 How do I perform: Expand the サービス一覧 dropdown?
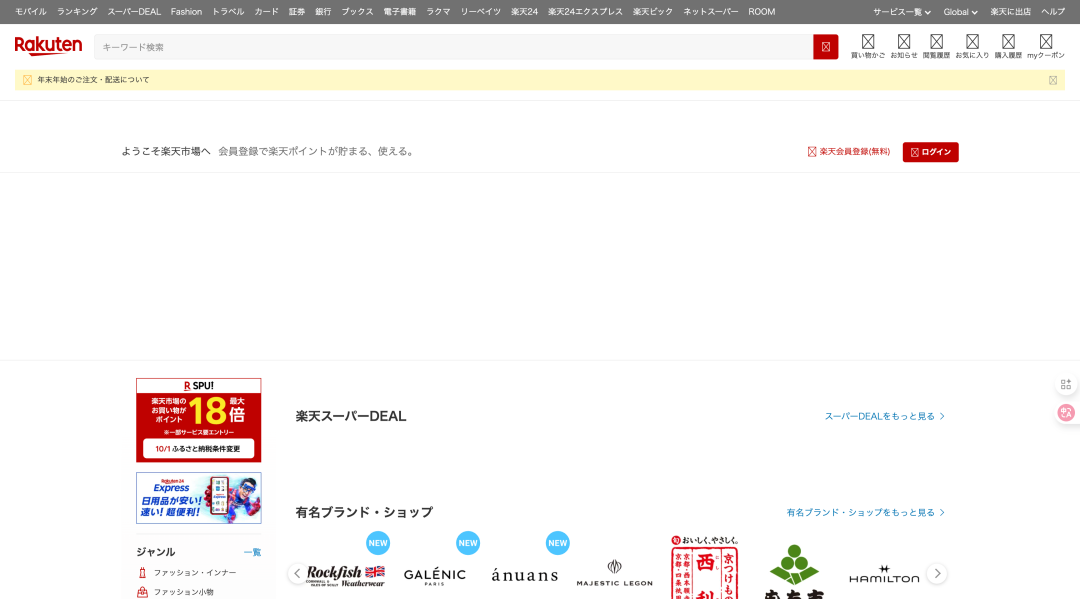902,12
